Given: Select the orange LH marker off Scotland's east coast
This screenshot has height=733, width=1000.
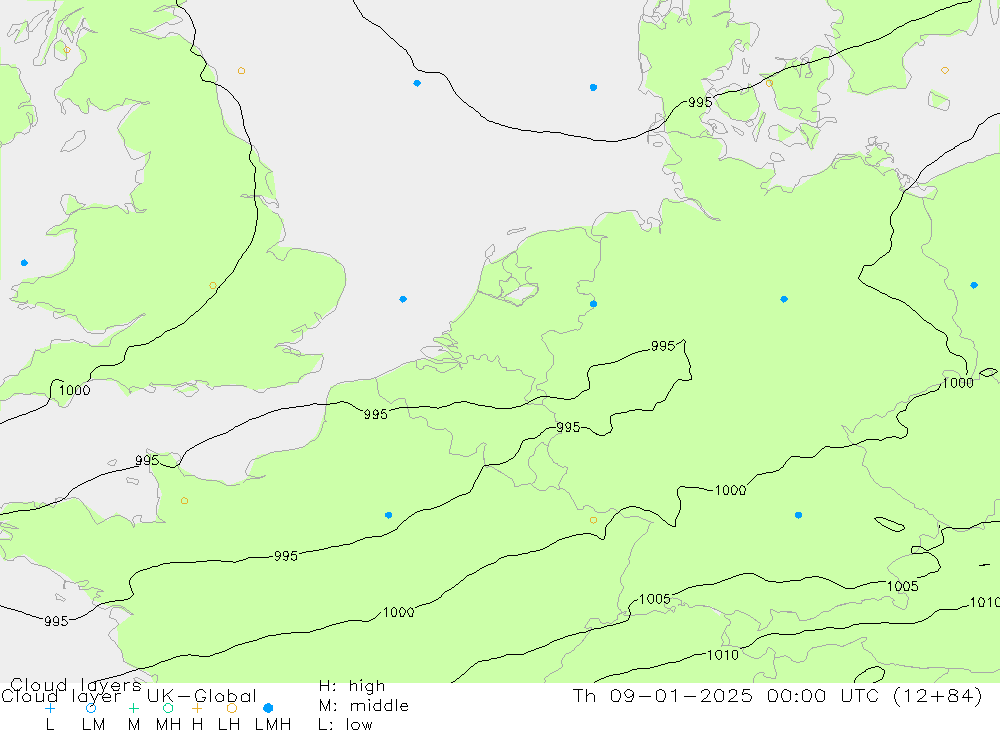Looking at the screenshot, I should (241, 71).
